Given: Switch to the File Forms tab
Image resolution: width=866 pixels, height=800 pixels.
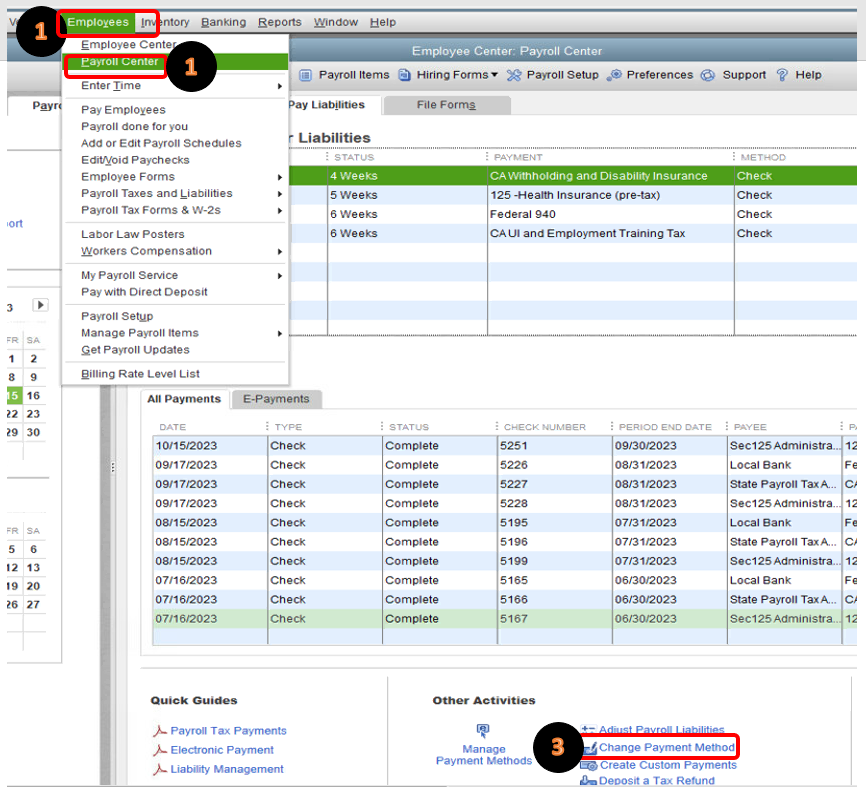Looking at the screenshot, I should tap(446, 105).
